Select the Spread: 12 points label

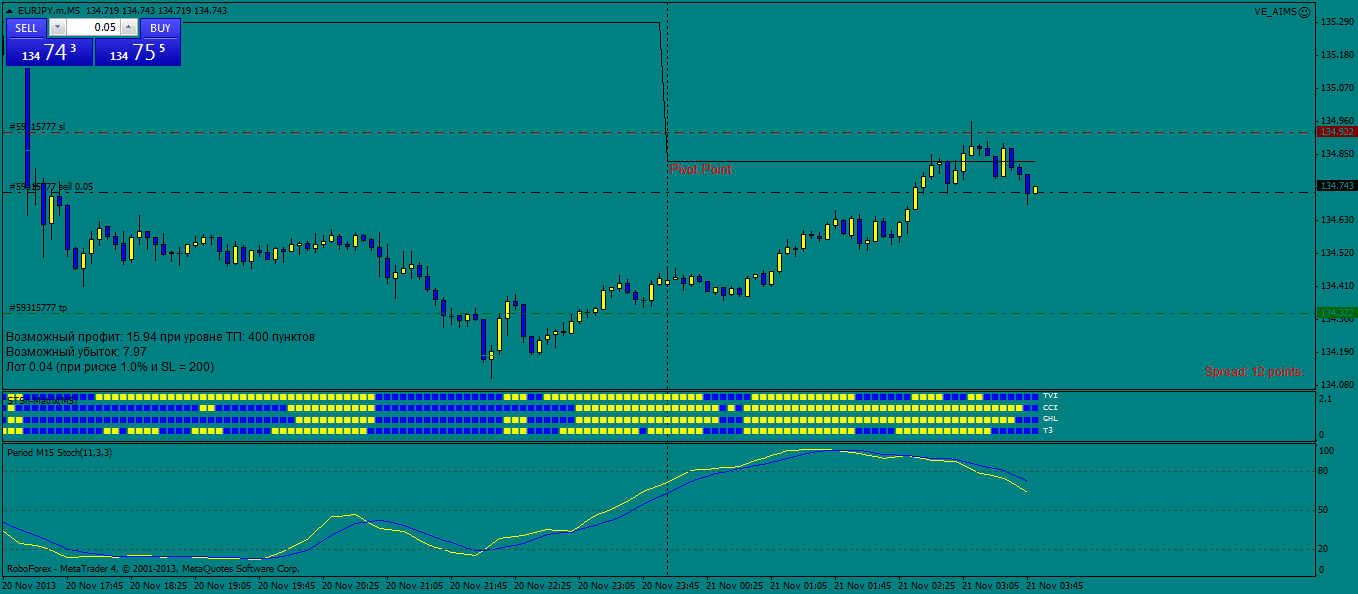[x=1254, y=372]
